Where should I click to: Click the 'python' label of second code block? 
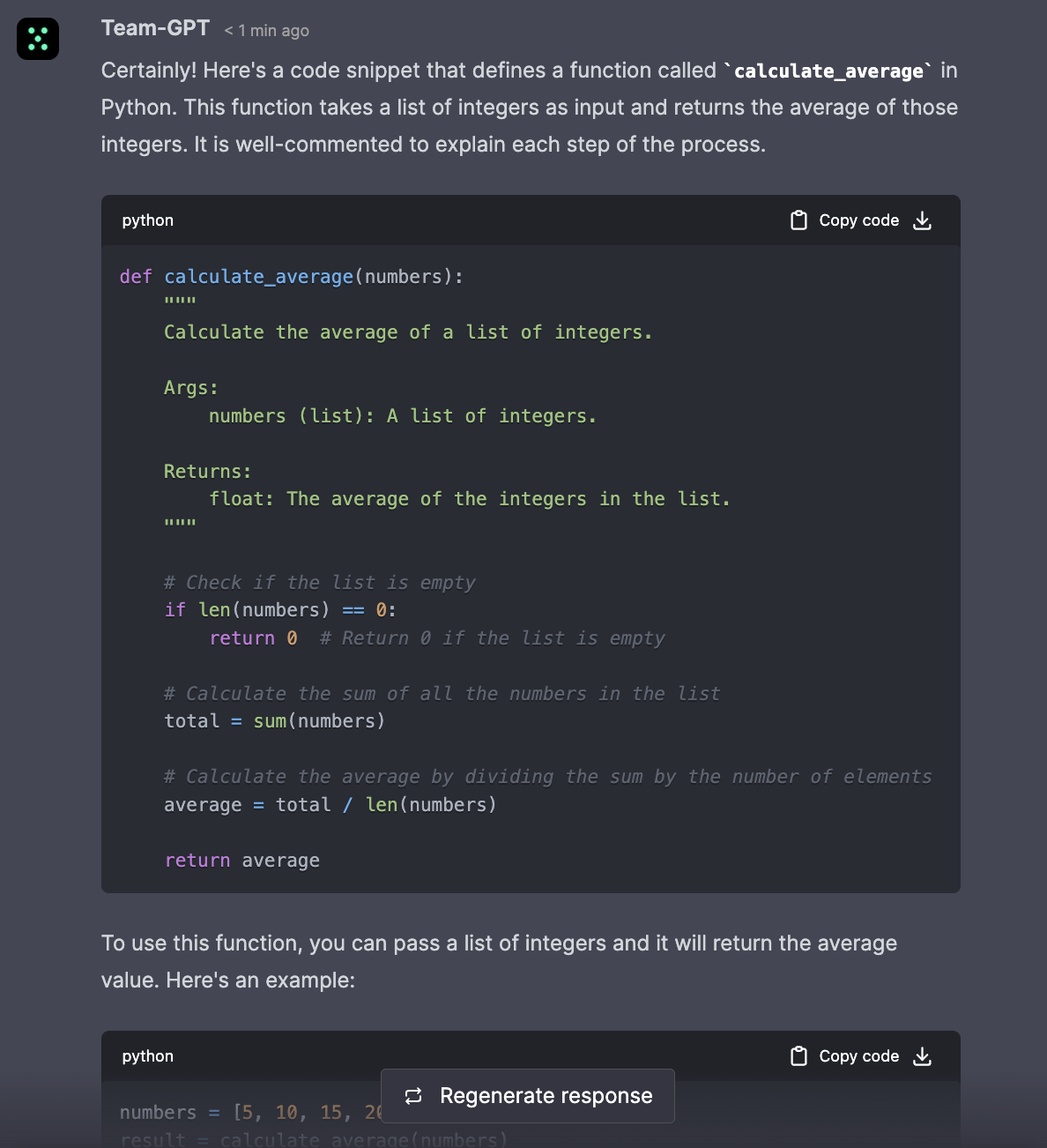[148, 1056]
